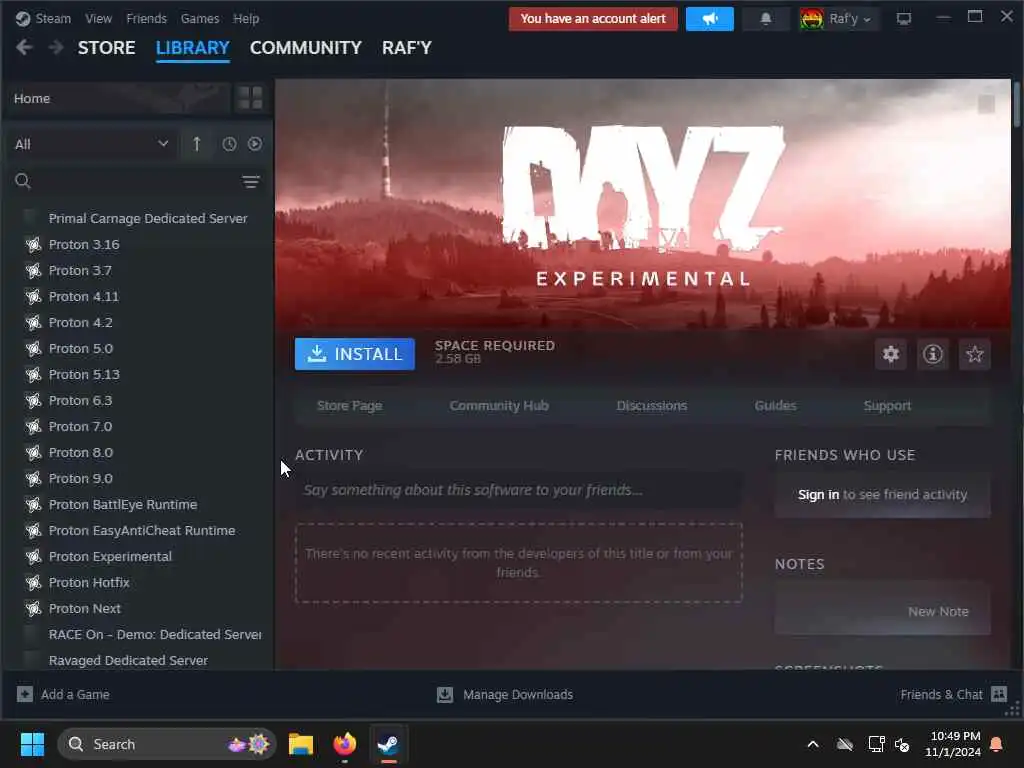Go to the COMMUNITY tab
Screen dimensions: 1024x768
point(306,48)
